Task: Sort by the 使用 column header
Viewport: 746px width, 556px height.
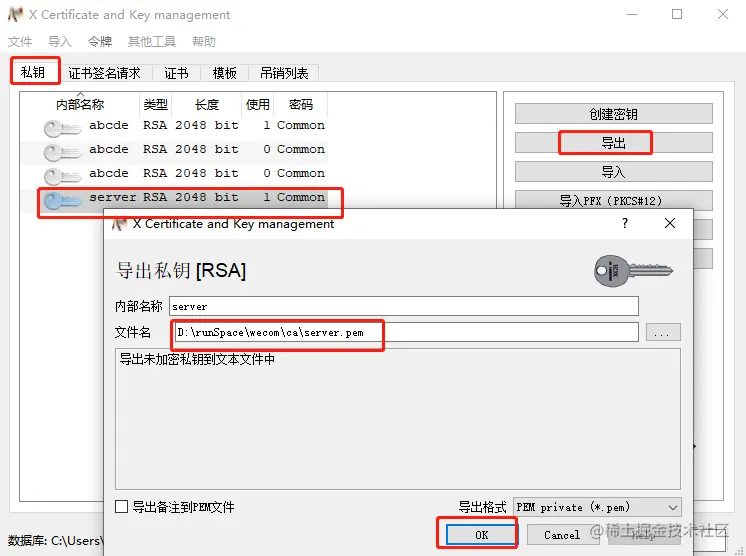Action: [x=257, y=104]
